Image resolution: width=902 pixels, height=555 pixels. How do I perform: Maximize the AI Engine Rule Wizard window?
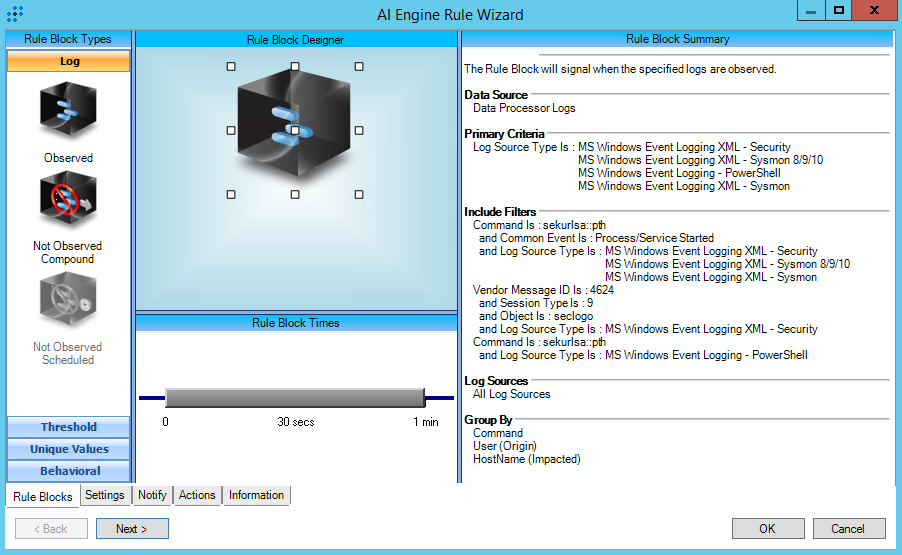tap(839, 11)
